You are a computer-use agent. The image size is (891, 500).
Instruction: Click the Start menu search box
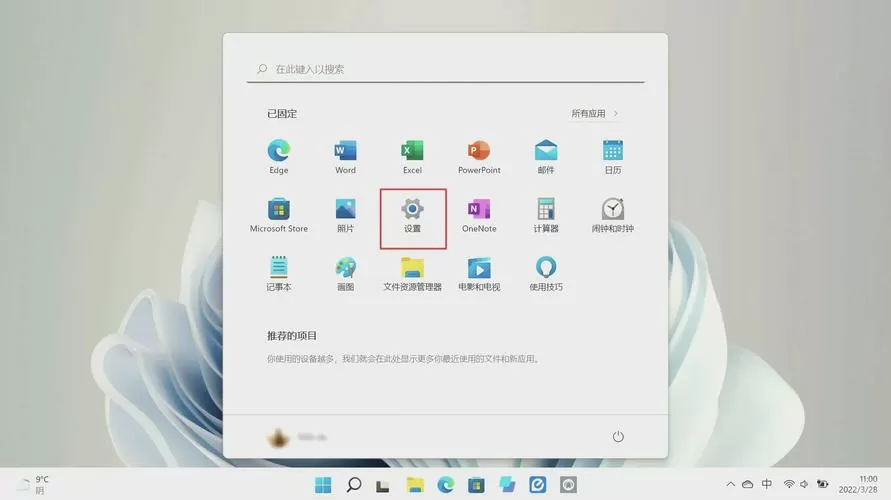click(x=446, y=69)
